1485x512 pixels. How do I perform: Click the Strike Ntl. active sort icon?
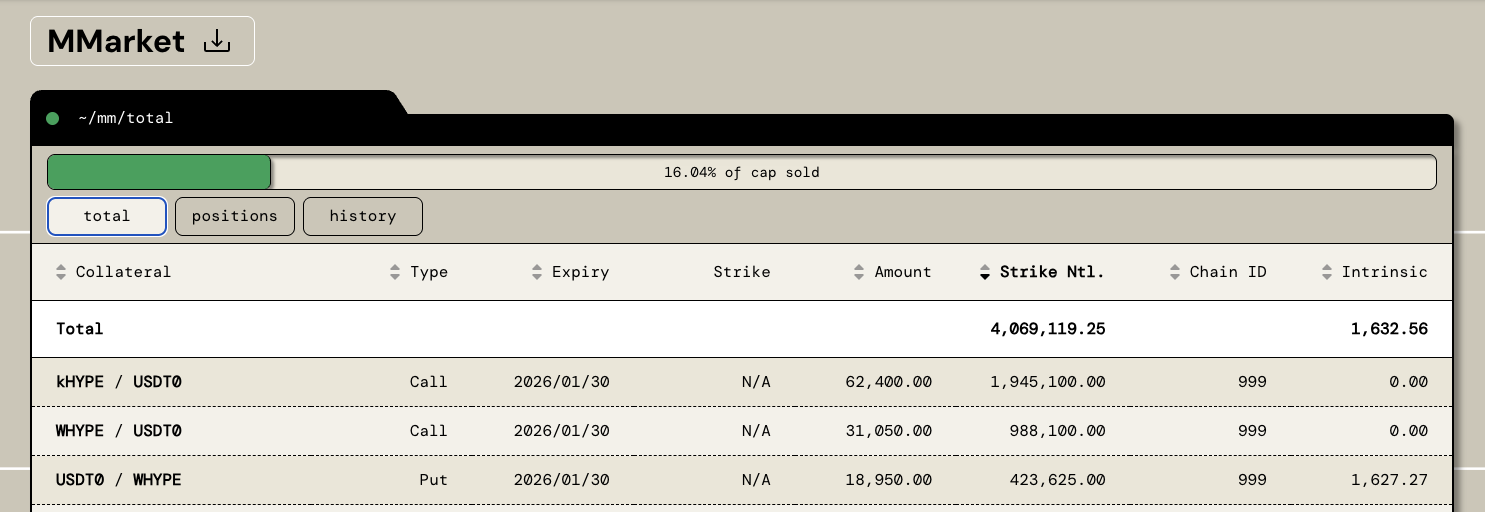click(984, 272)
